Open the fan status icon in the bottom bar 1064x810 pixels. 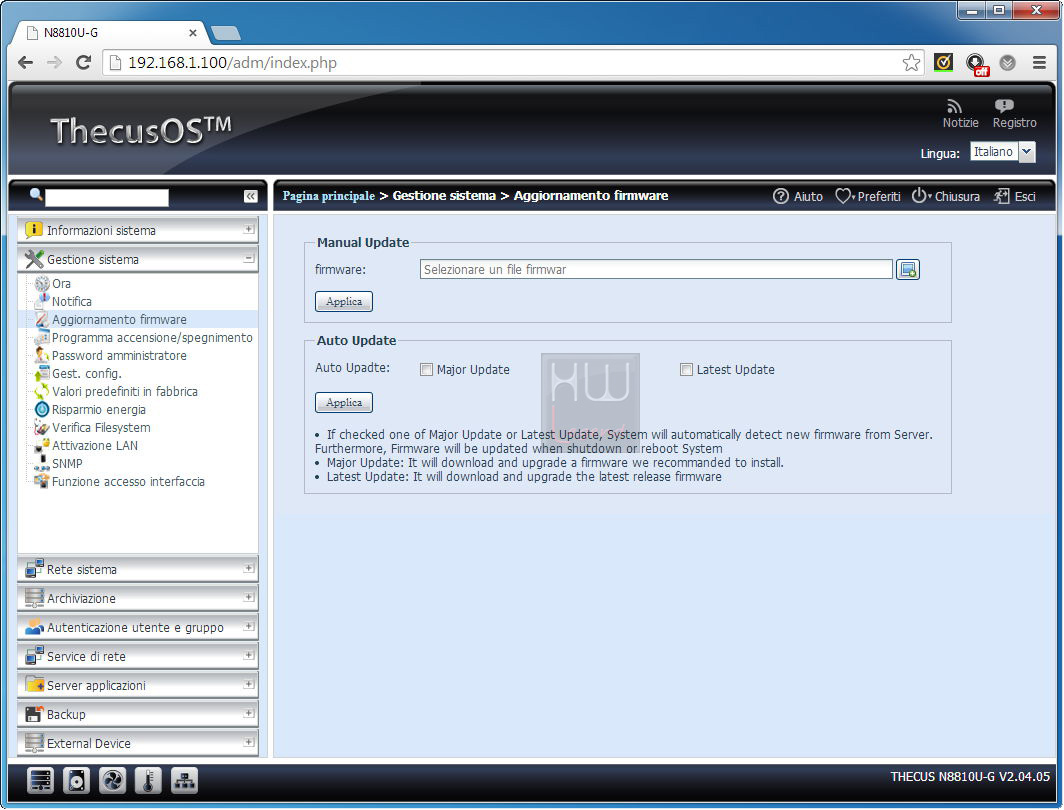tap(112, 781)
